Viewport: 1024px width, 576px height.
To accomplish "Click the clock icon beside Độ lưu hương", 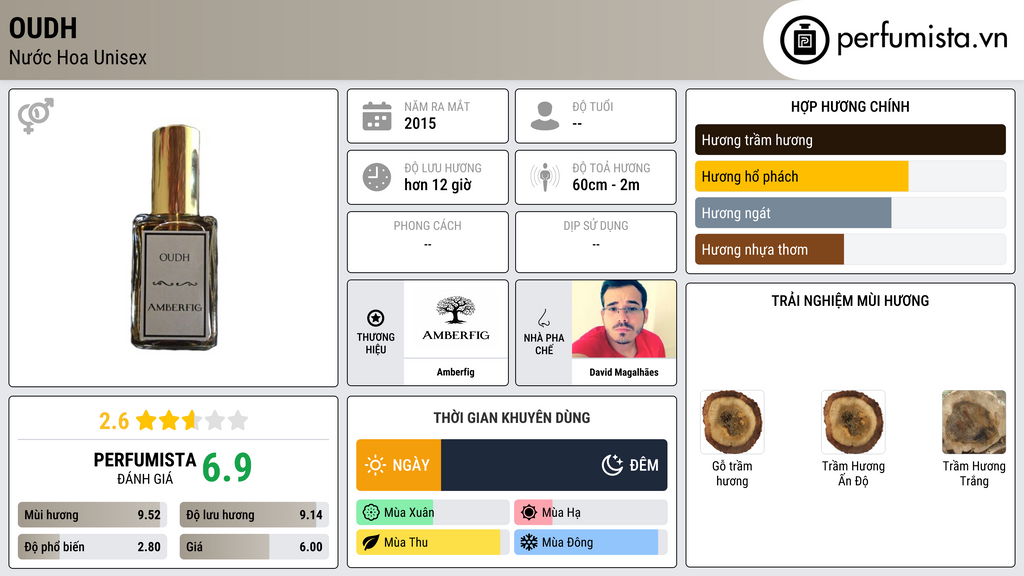I will [x=377, y=177].
